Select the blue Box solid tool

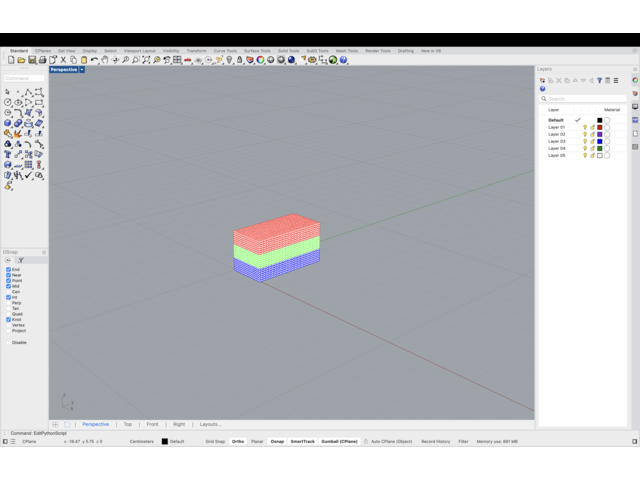coord(8,123)
